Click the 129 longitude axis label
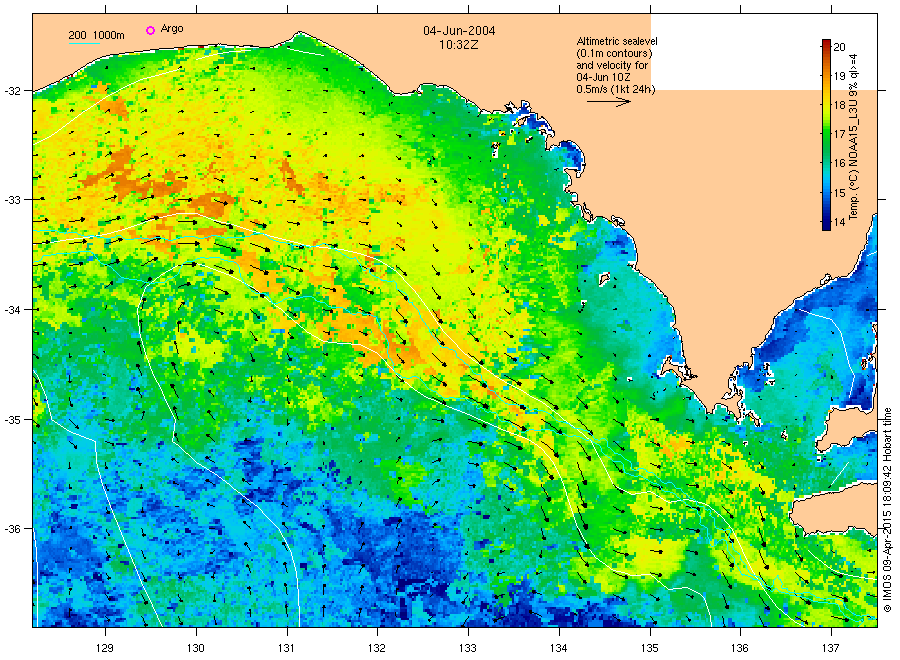 point(105,648)
